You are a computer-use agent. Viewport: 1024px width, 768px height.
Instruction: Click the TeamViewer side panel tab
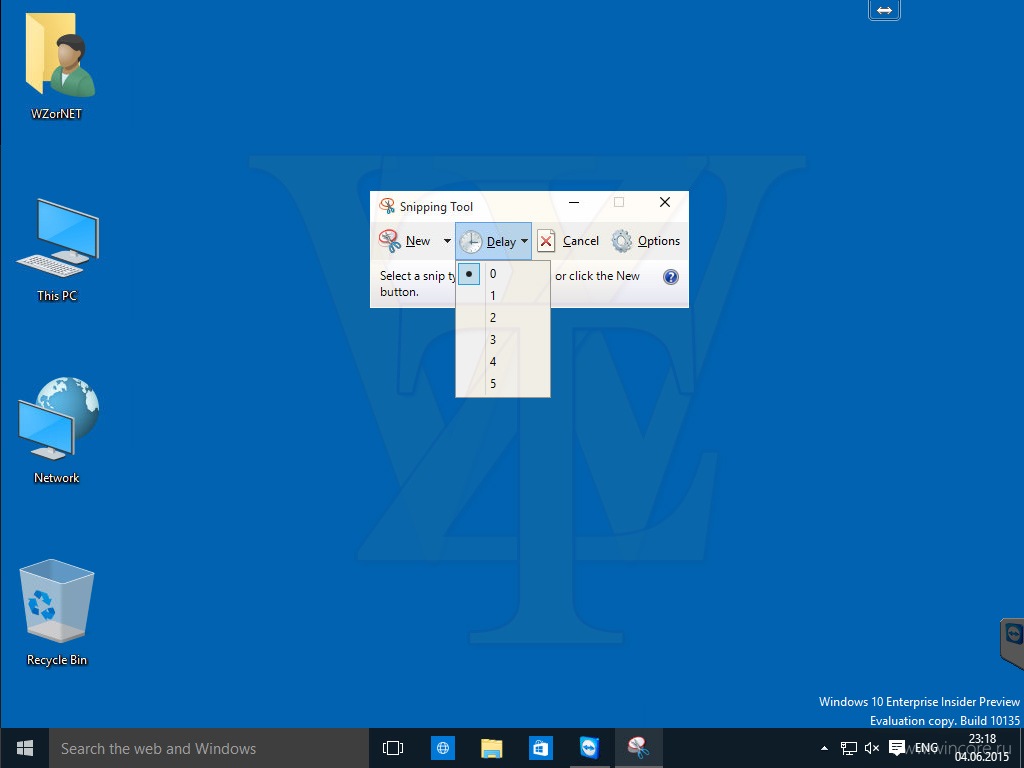1012,643
